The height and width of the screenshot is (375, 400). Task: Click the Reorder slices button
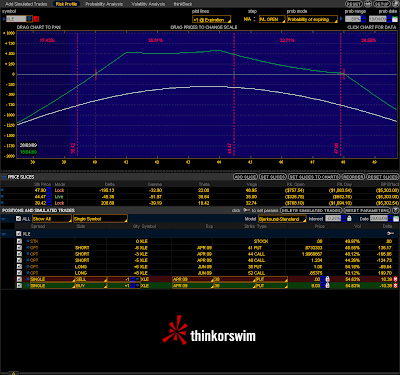click(x=353, y=177)
